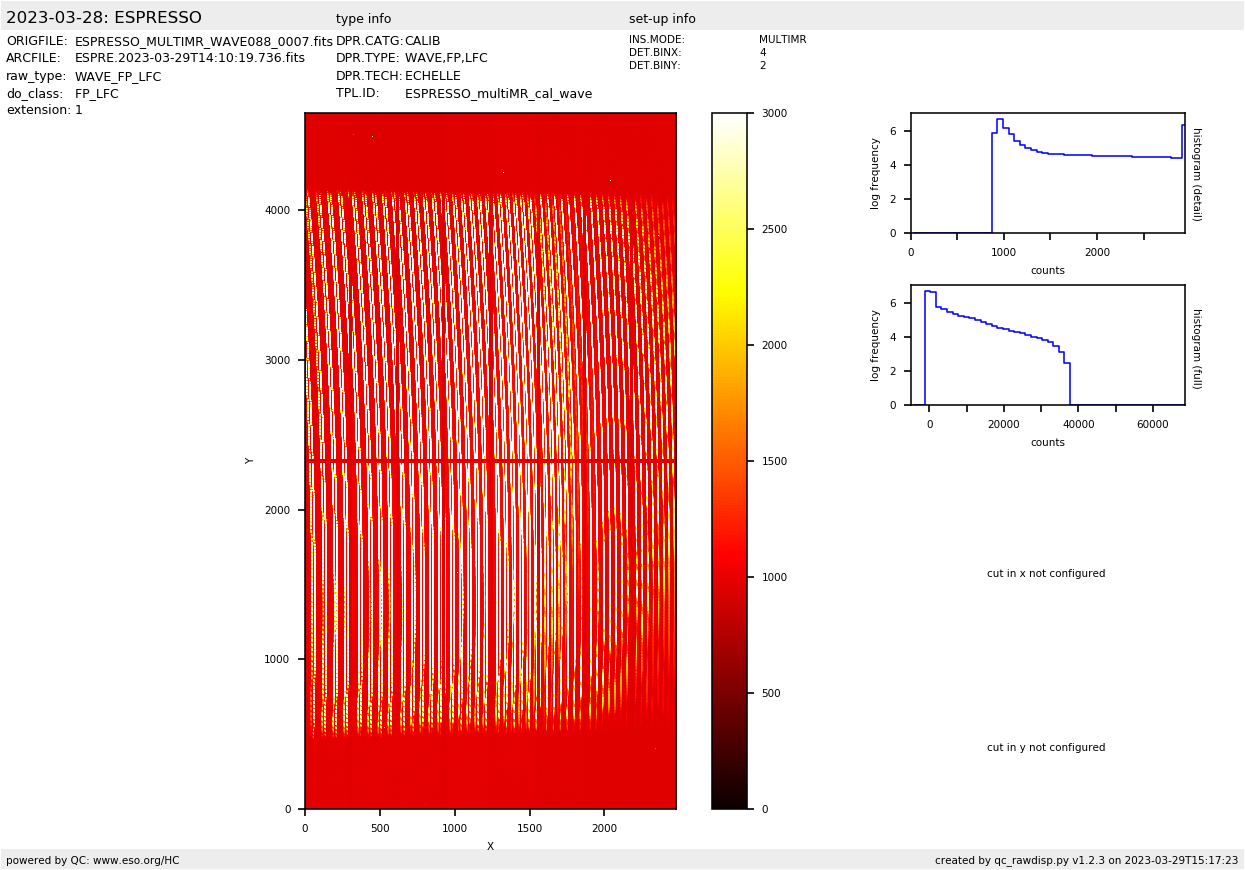This screenshot has height=870, width=1245.
Task: Click the 'type info' section header
Action: coord(363,19)
